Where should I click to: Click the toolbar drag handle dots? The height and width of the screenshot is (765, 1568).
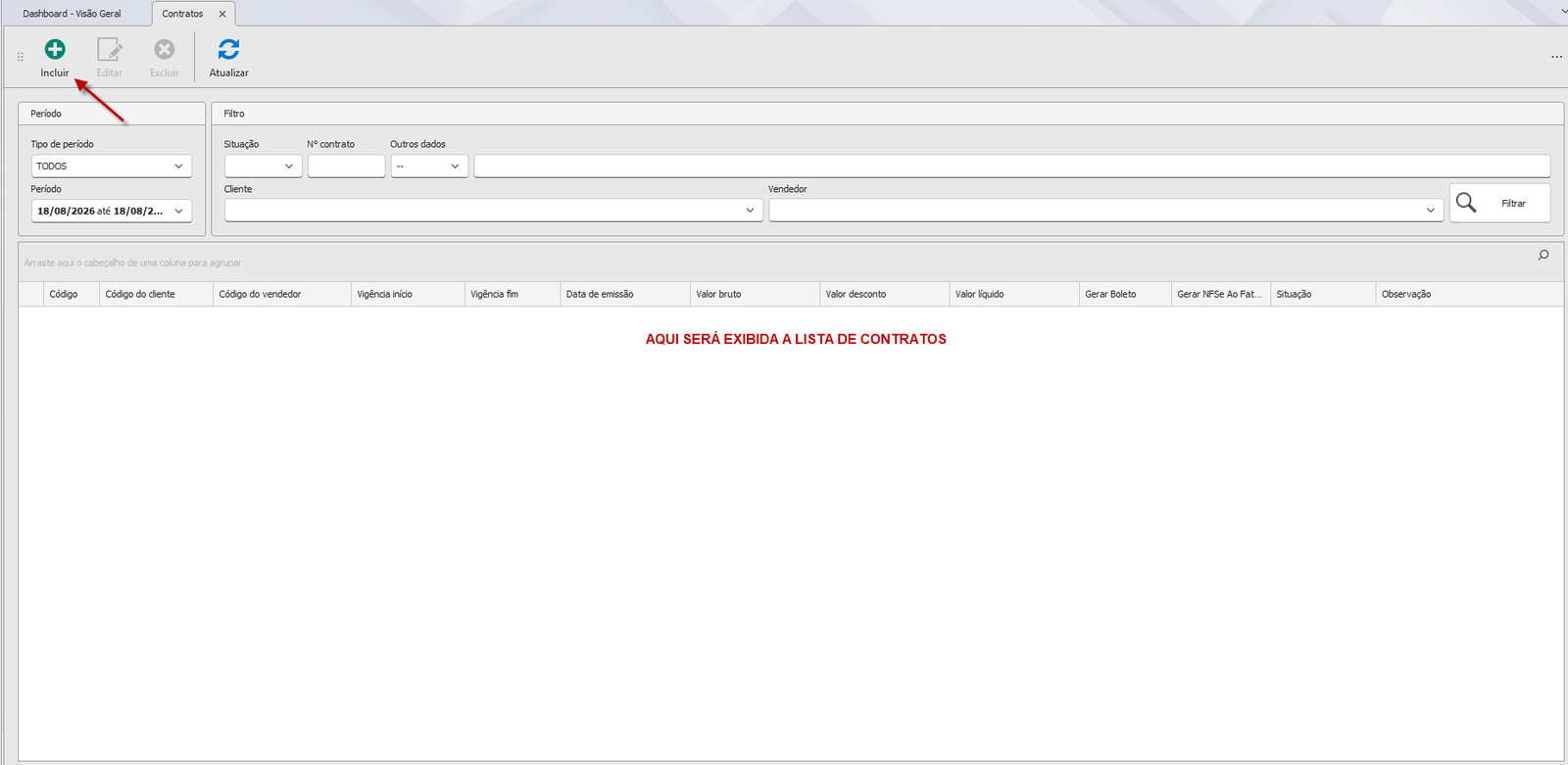(x=21, y=57)
